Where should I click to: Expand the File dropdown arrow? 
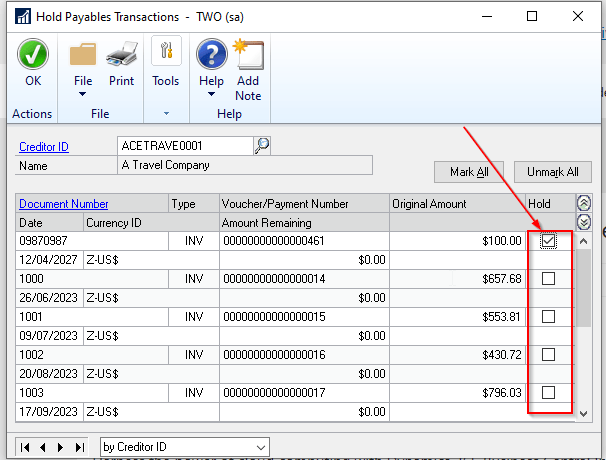pos(83,95)
